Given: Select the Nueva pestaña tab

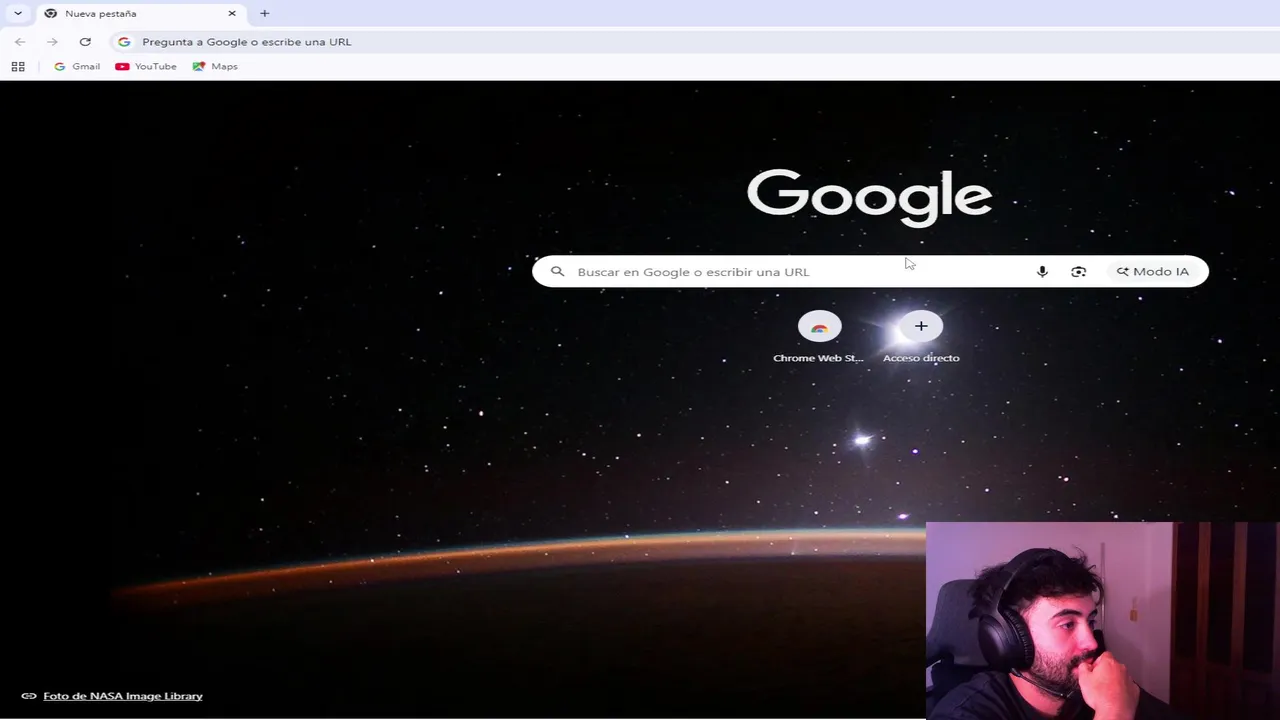Looking at the screenshot, I should coord(140,13).
